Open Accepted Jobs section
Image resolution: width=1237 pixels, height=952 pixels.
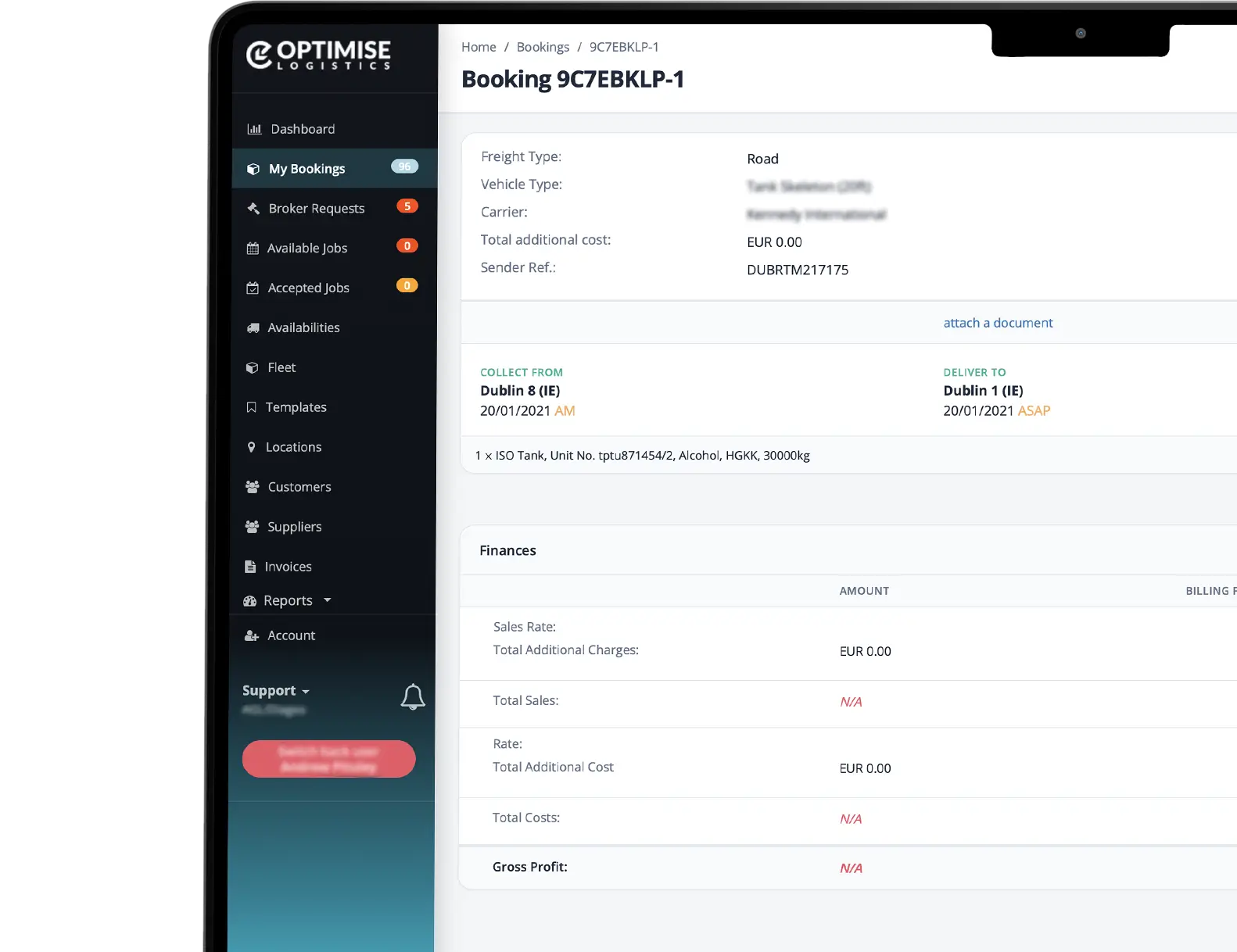(335, 288)
